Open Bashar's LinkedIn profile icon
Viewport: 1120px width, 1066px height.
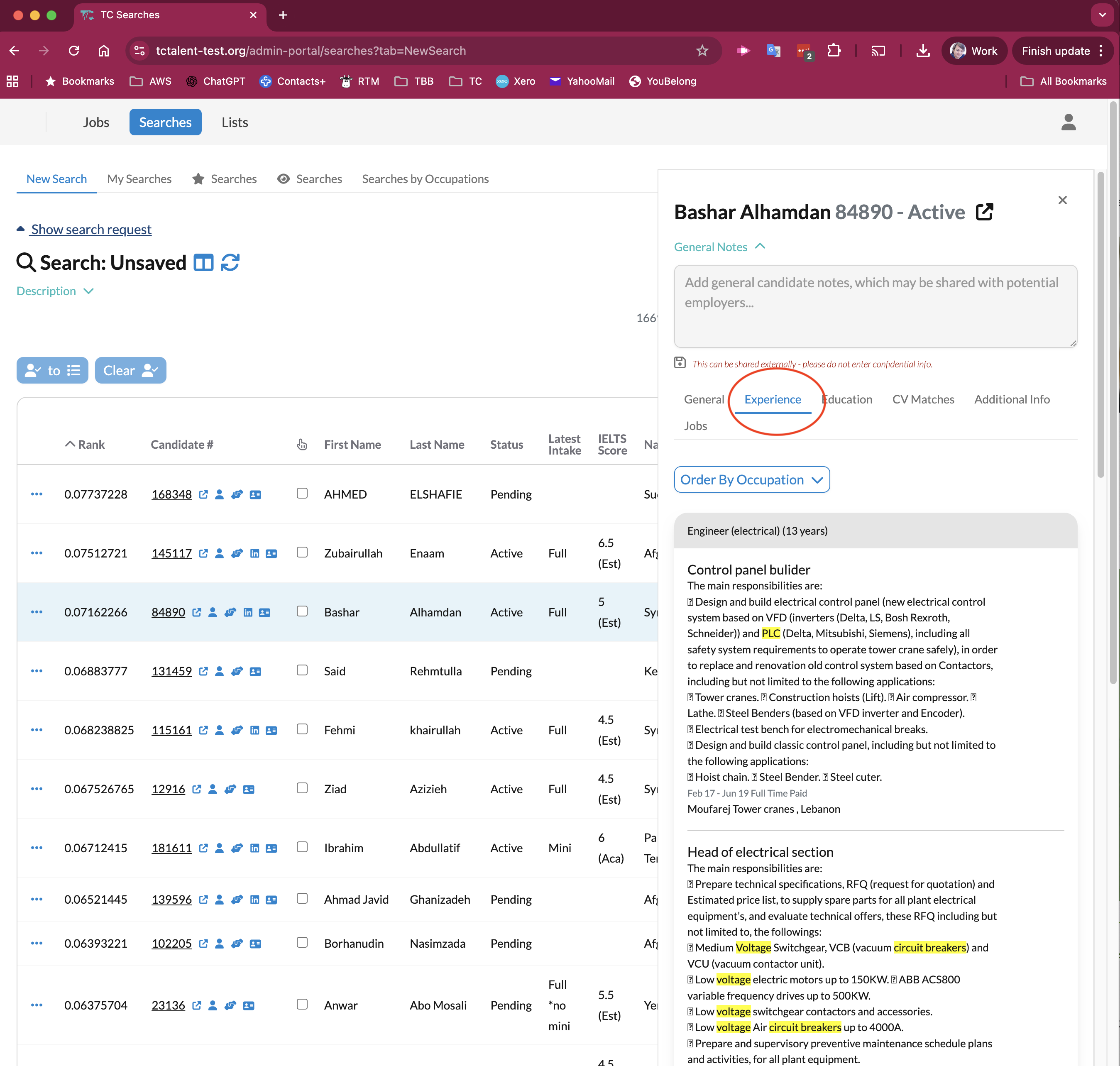(248, 612)
